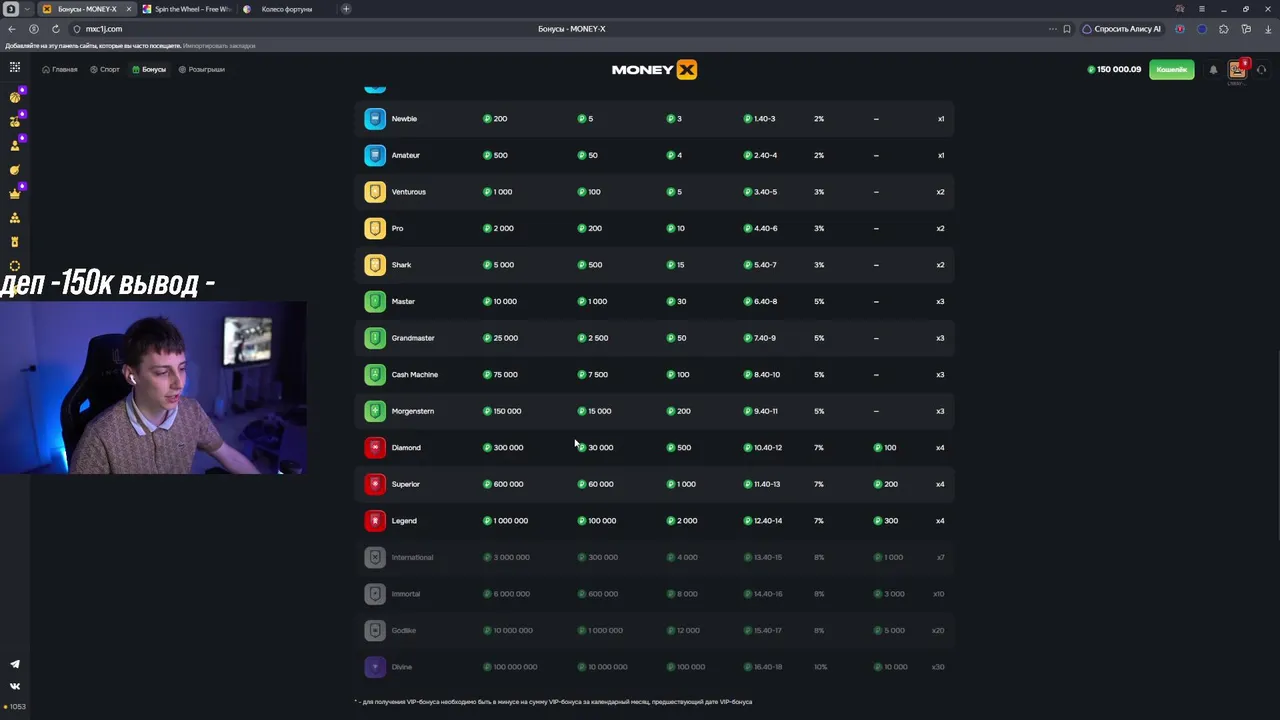Viewport: 1280px width, 720px height.
Task: Click Спросить Алису AI button
Action: click(1122, 29)
